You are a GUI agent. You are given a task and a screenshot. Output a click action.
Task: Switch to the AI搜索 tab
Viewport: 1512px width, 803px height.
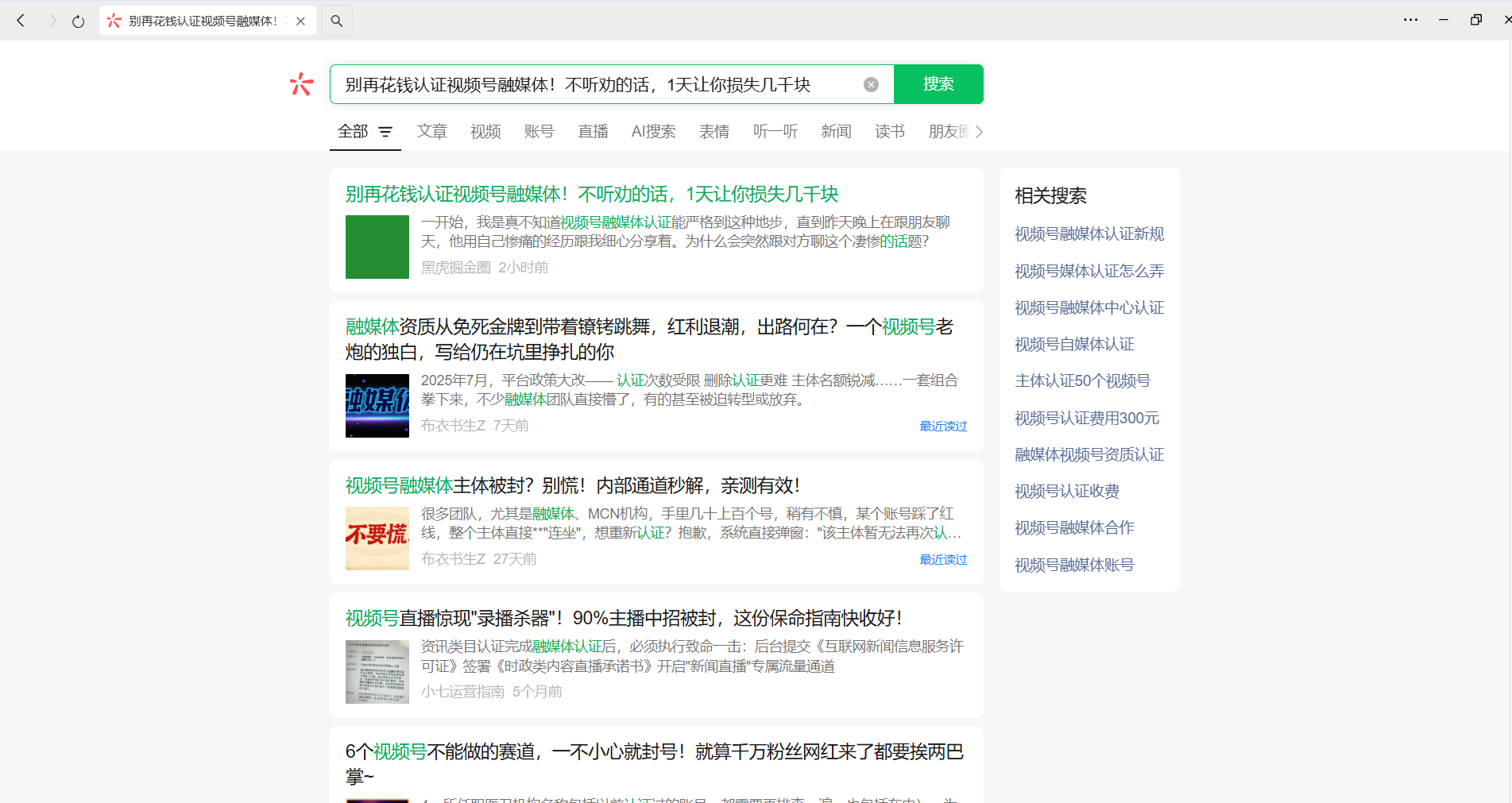tap(653, 132)
